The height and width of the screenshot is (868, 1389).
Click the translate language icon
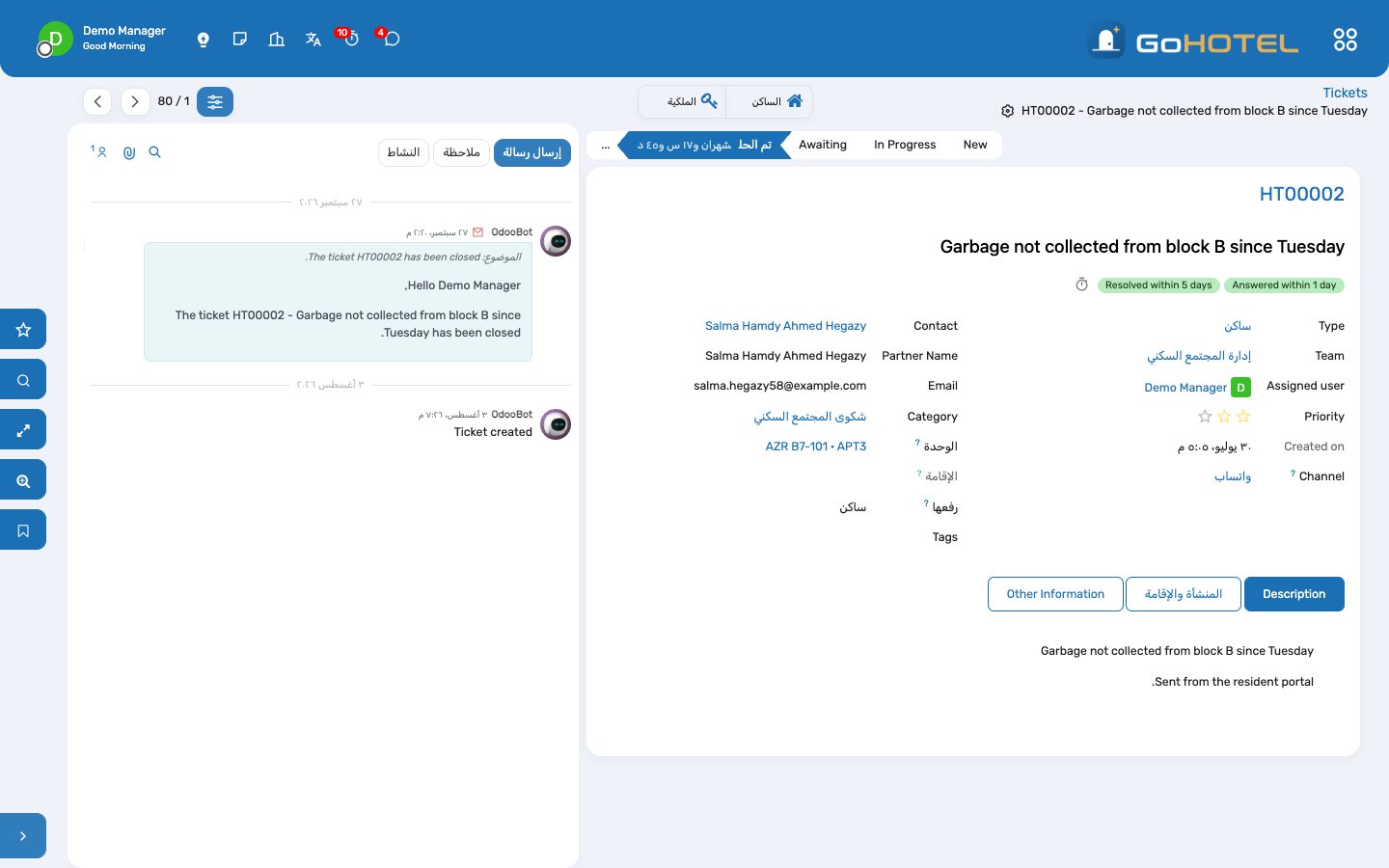point(313,40)
